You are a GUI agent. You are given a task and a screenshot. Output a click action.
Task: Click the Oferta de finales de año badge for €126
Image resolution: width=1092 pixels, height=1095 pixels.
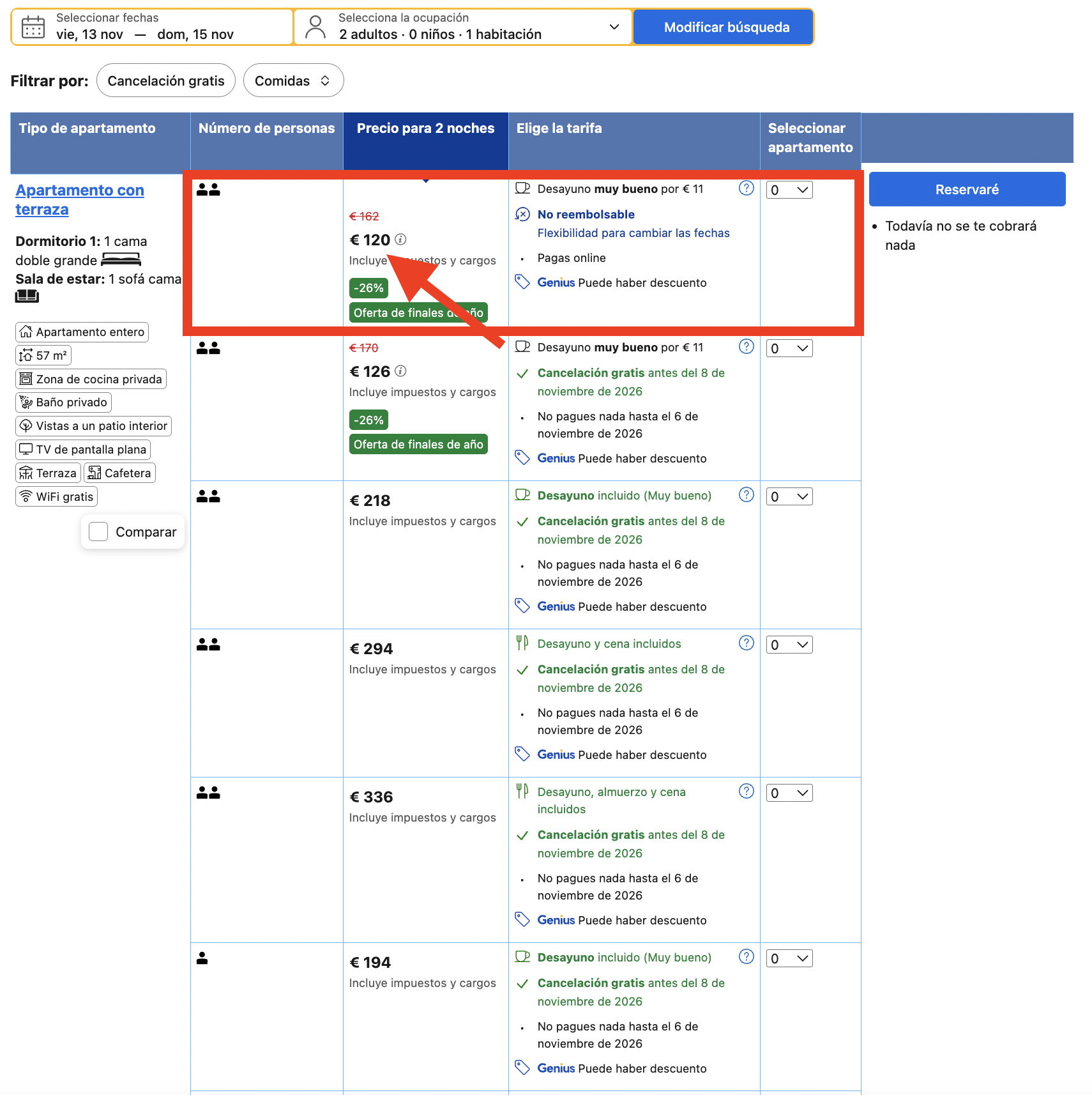click(418, 444)
